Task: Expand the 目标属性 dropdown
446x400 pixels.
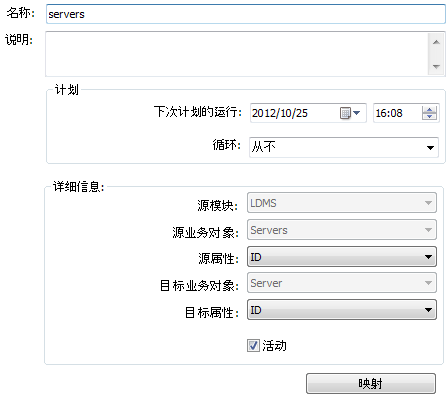Action: 342,310
